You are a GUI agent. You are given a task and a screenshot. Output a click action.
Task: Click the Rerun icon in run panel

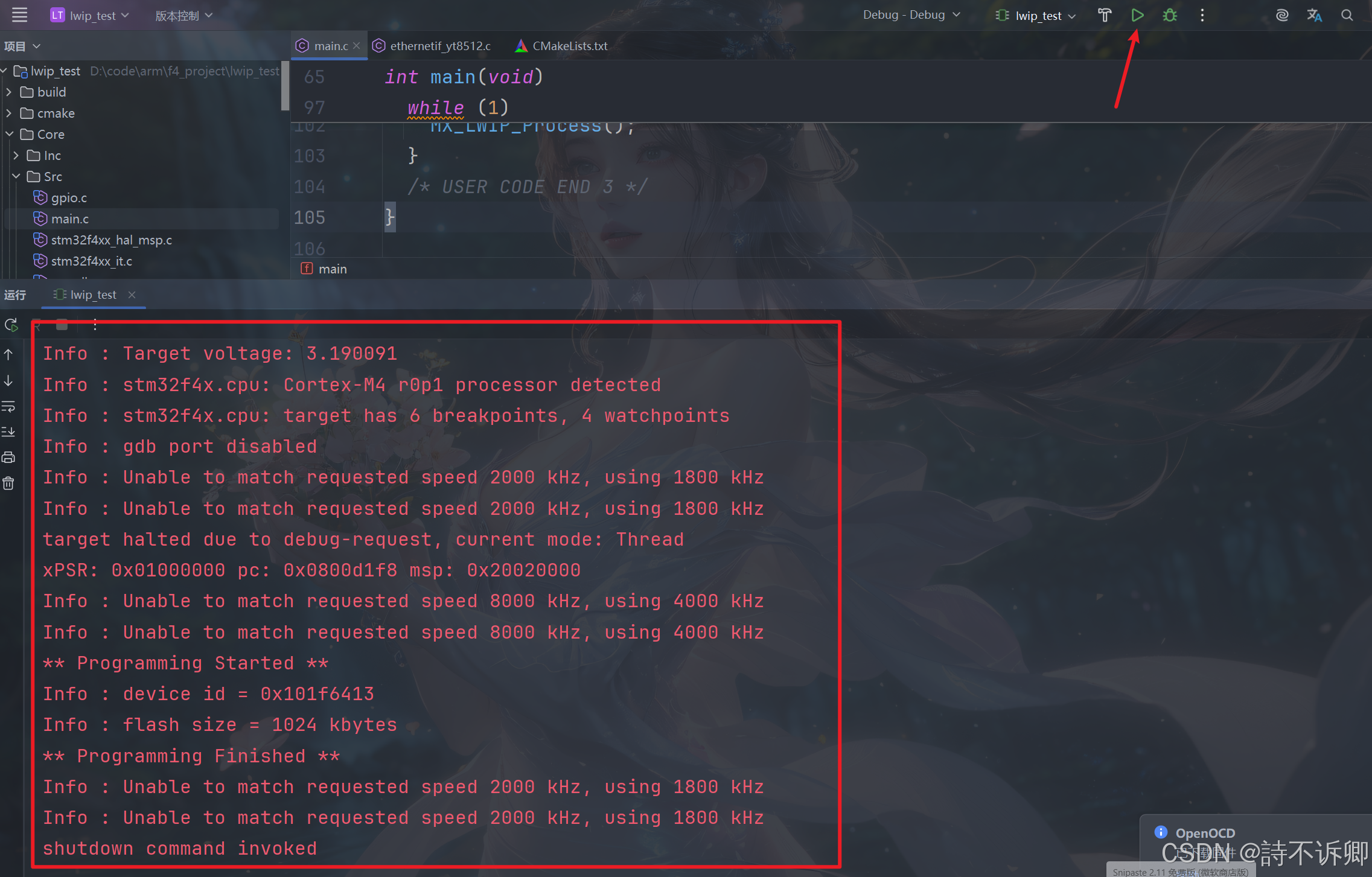[11, 325]
